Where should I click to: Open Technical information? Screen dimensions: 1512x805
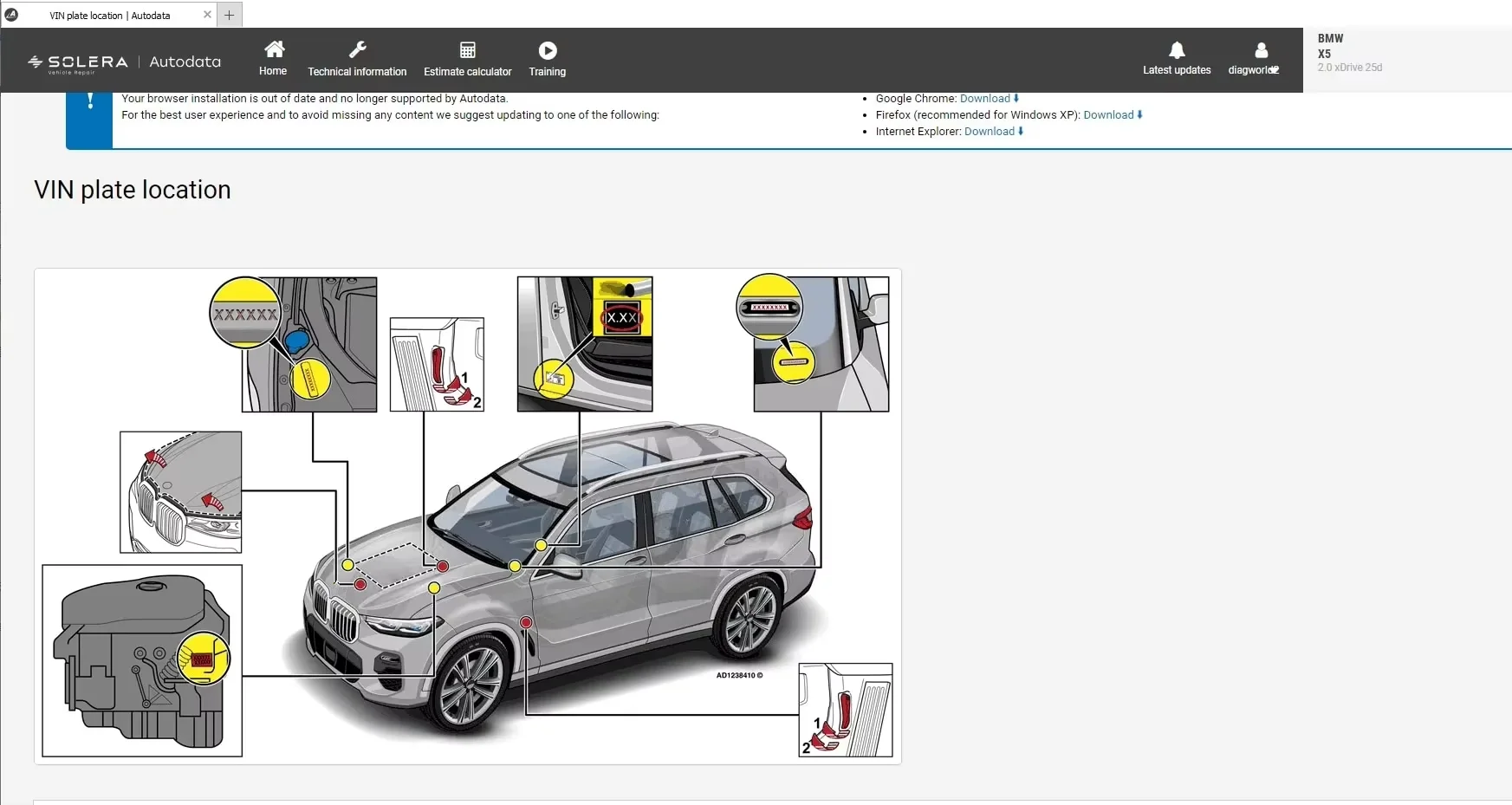click(357, 58)
